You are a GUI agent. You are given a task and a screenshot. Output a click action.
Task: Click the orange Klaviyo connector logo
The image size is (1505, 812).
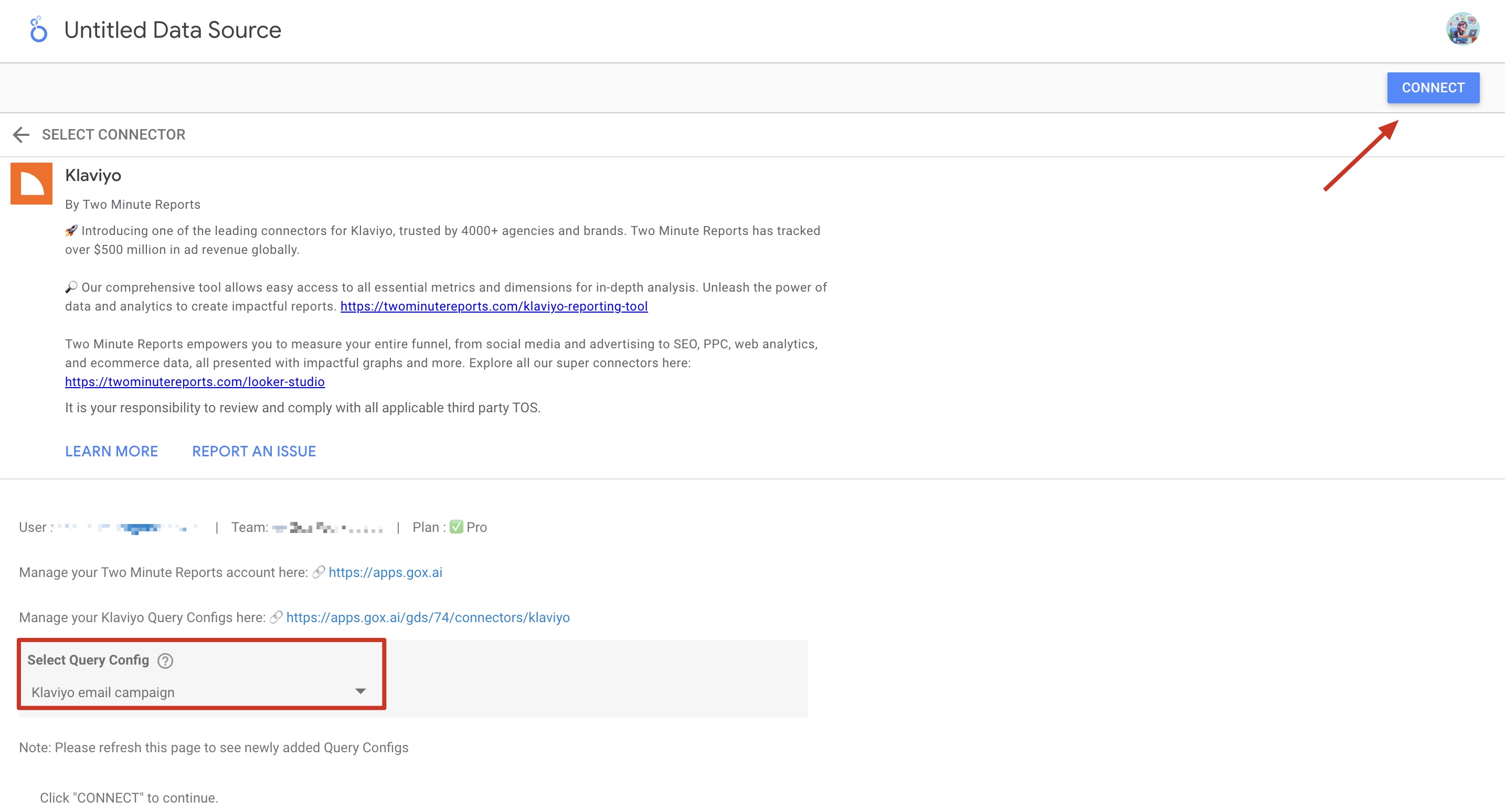tap(31, 184)
